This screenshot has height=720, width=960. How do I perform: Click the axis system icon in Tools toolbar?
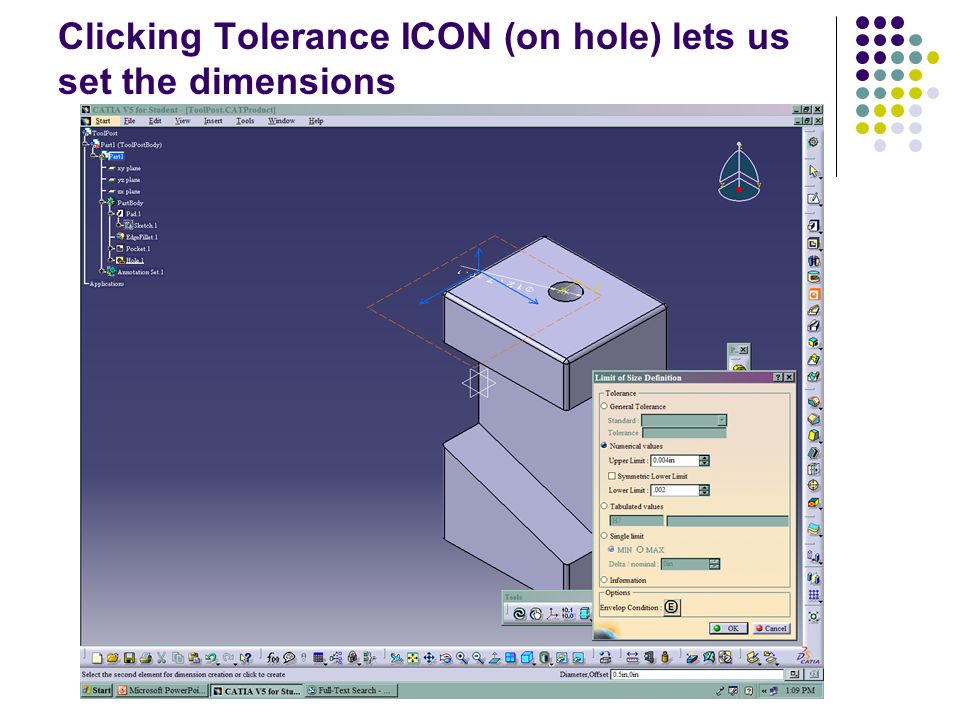click(552, 613)
